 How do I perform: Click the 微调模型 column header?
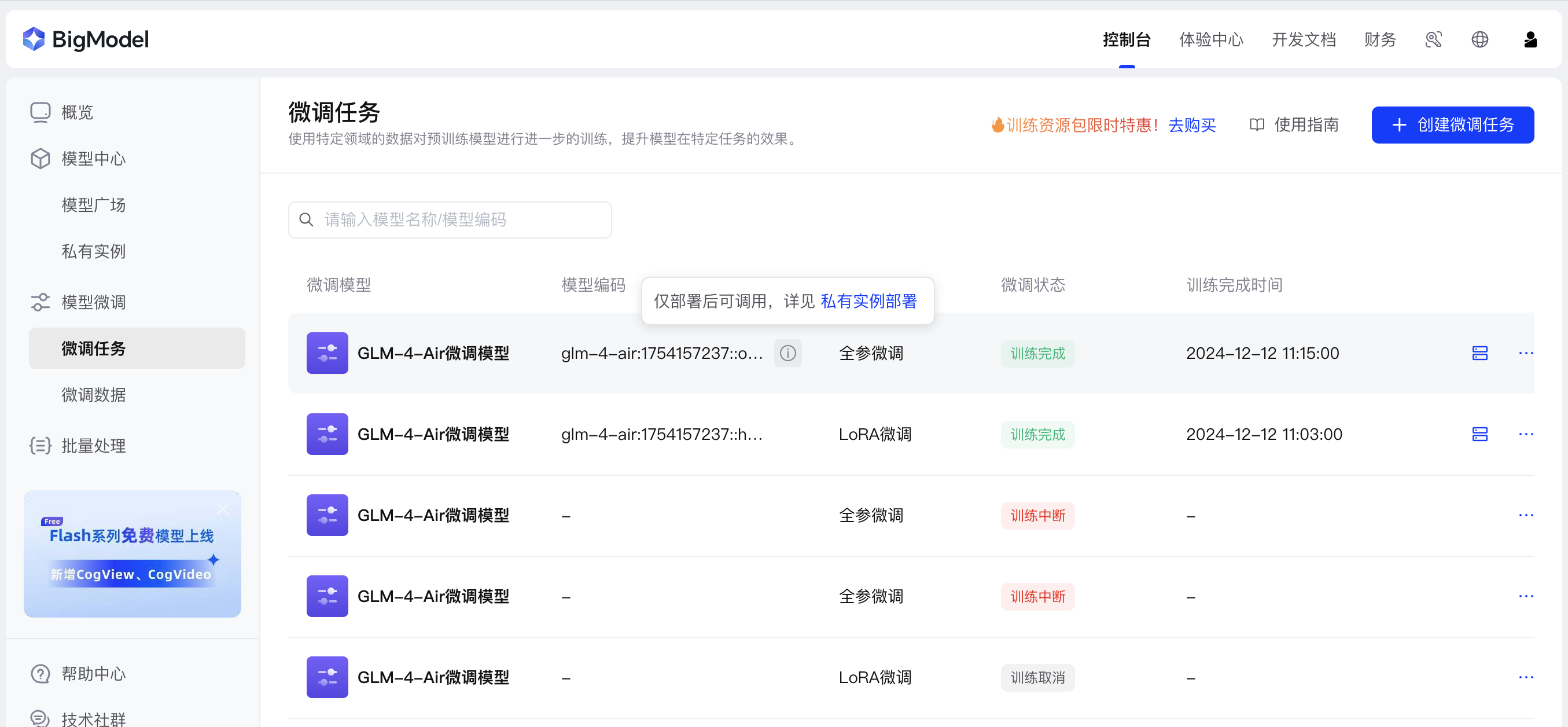click(x=338, y=285)
